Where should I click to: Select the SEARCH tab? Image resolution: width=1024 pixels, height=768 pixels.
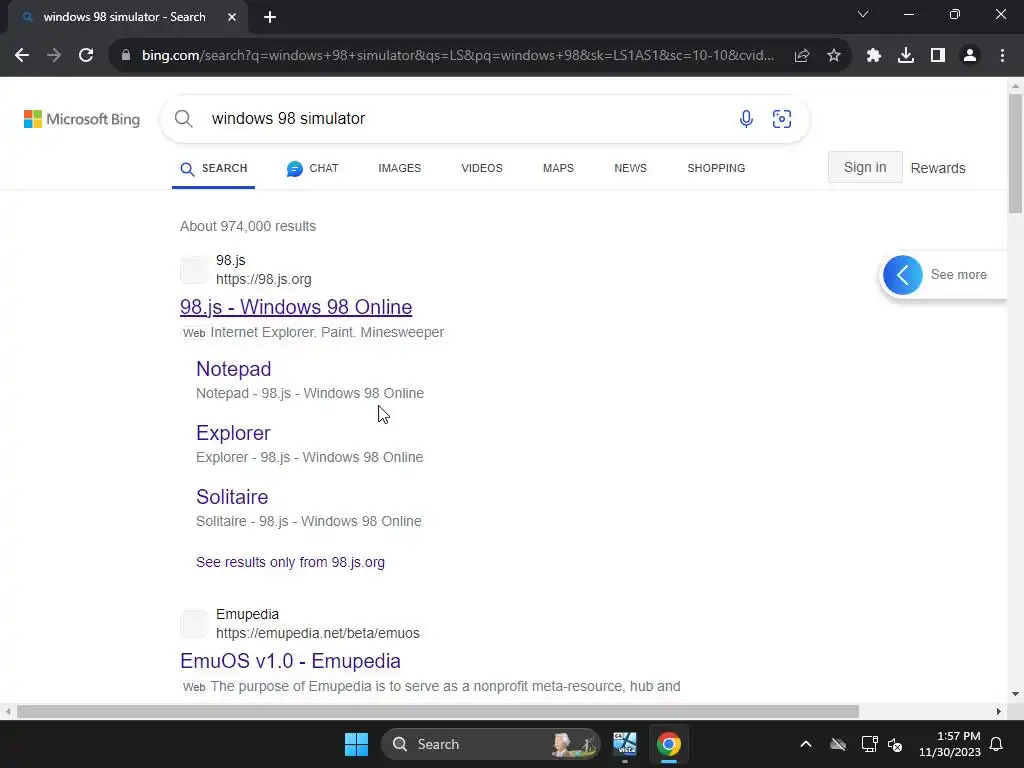pos(214,168)
